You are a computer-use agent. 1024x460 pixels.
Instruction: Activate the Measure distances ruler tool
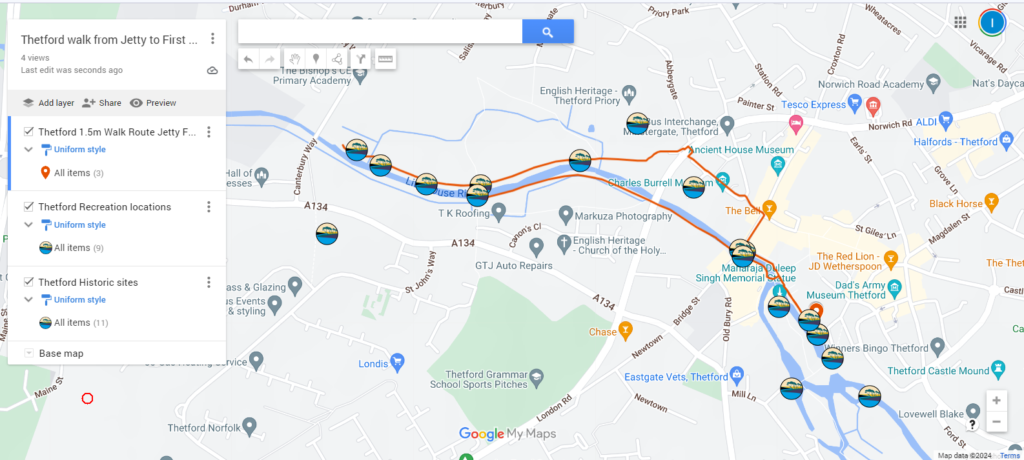coord(386,59)
